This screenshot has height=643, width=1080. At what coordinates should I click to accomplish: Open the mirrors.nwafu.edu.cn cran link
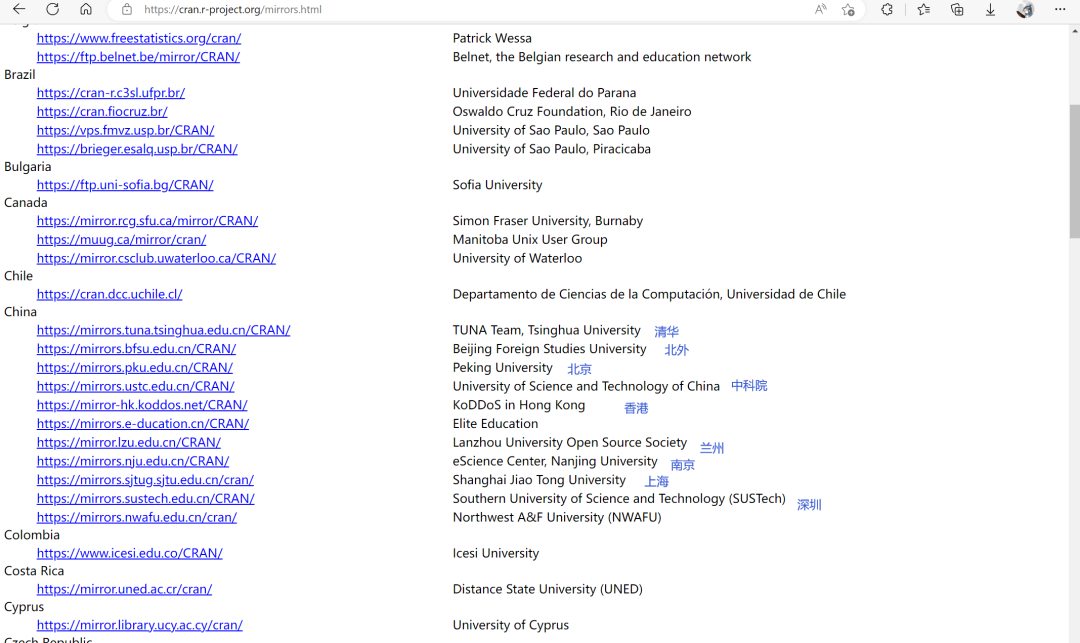[136, 517]
